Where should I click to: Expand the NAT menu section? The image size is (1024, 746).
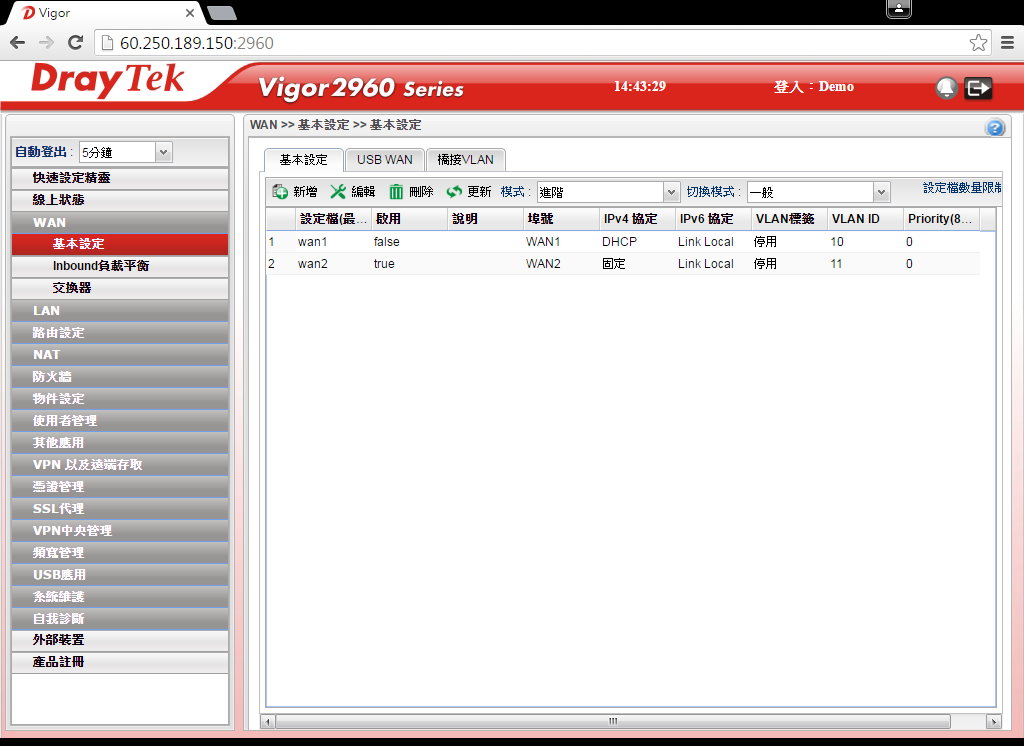120,355
